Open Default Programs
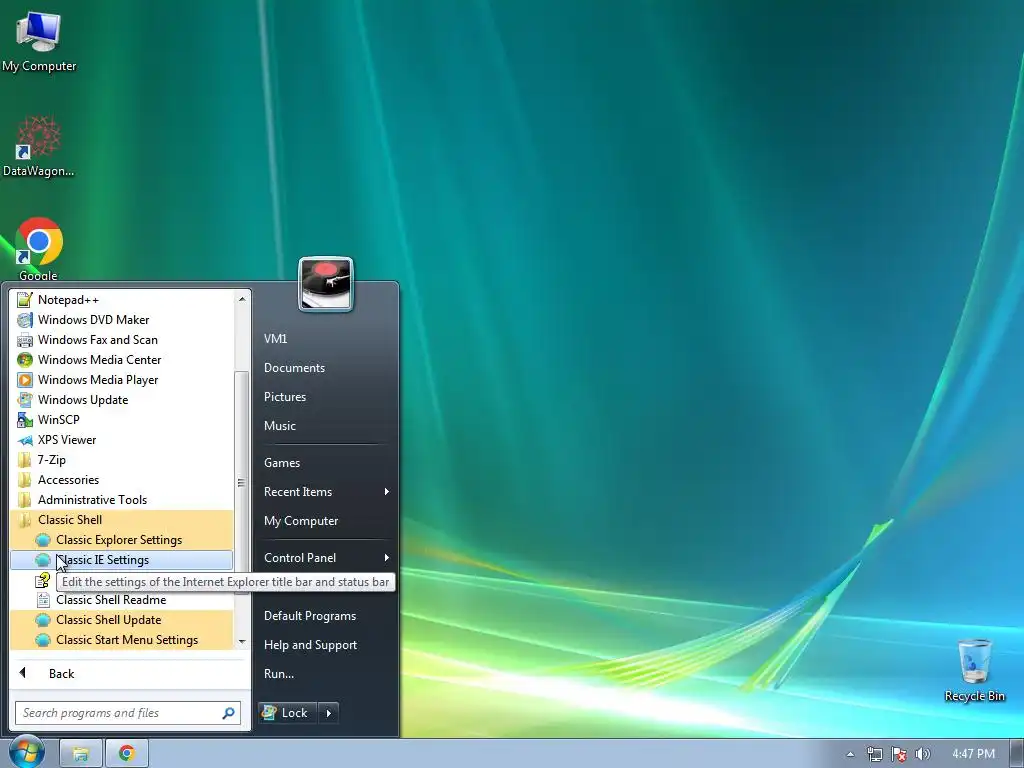The image size is (1024, 768). coord(325,616)
